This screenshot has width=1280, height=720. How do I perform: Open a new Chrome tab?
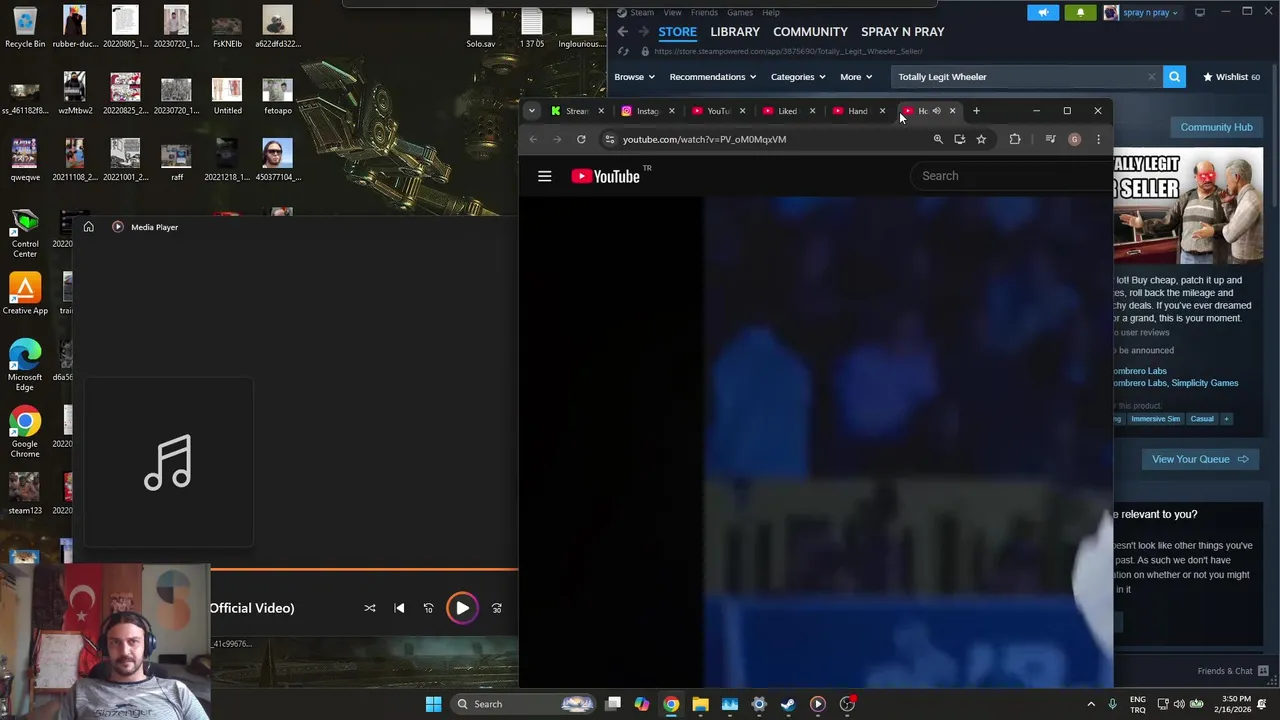coord(977,111)
